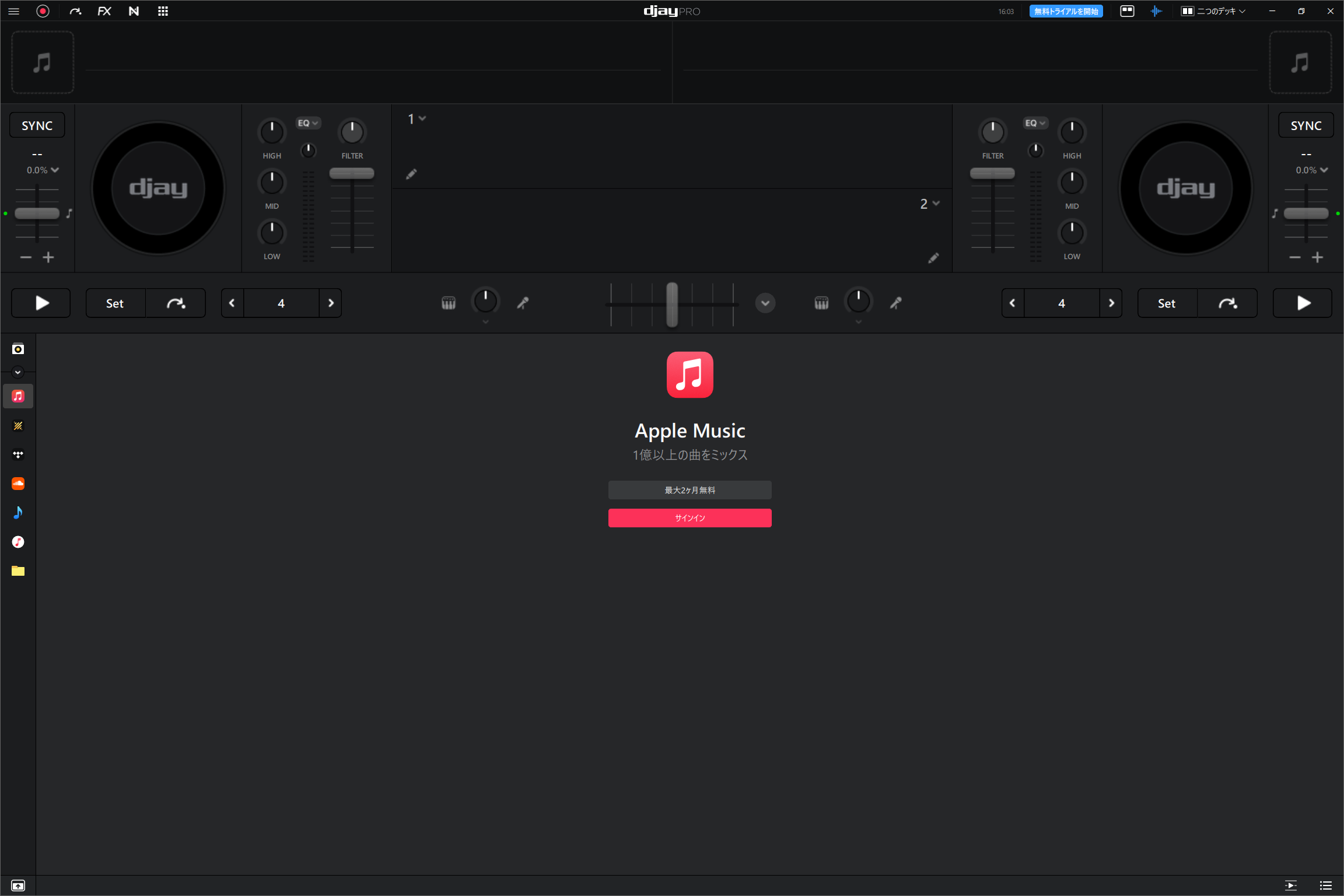
Task: Open the local music files folder source
Action: coord(18,570)
